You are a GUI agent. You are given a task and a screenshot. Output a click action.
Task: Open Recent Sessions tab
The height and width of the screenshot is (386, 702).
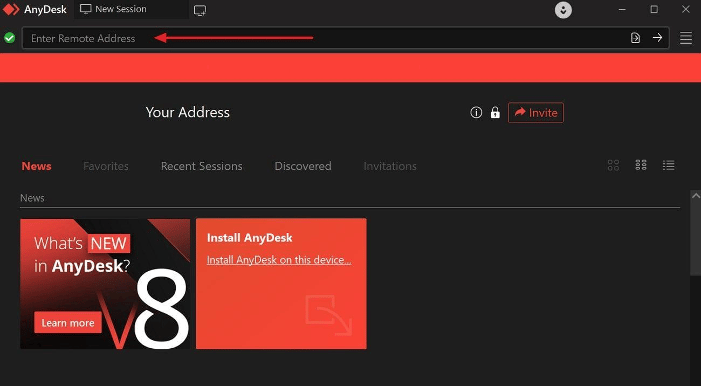[201, 166]
